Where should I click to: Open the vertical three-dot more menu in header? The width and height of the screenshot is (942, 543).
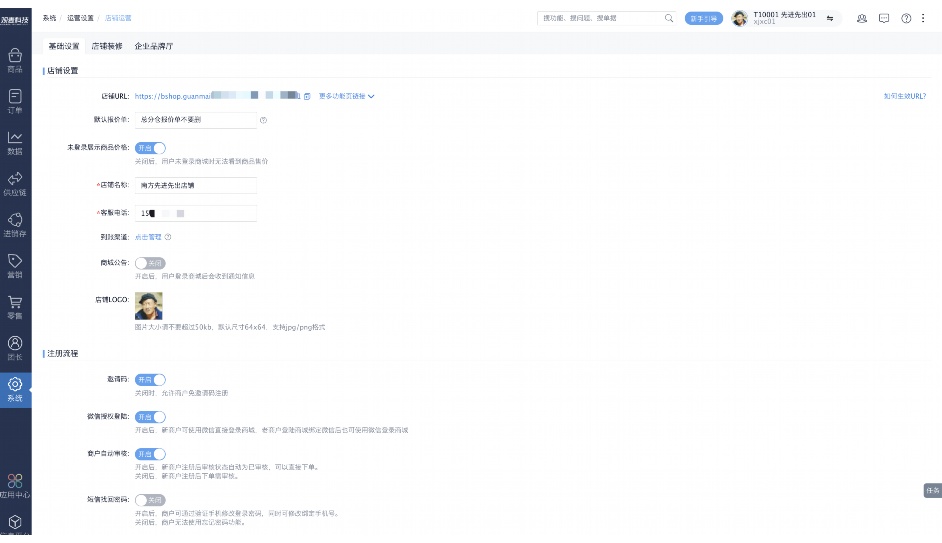coord(925,18)
